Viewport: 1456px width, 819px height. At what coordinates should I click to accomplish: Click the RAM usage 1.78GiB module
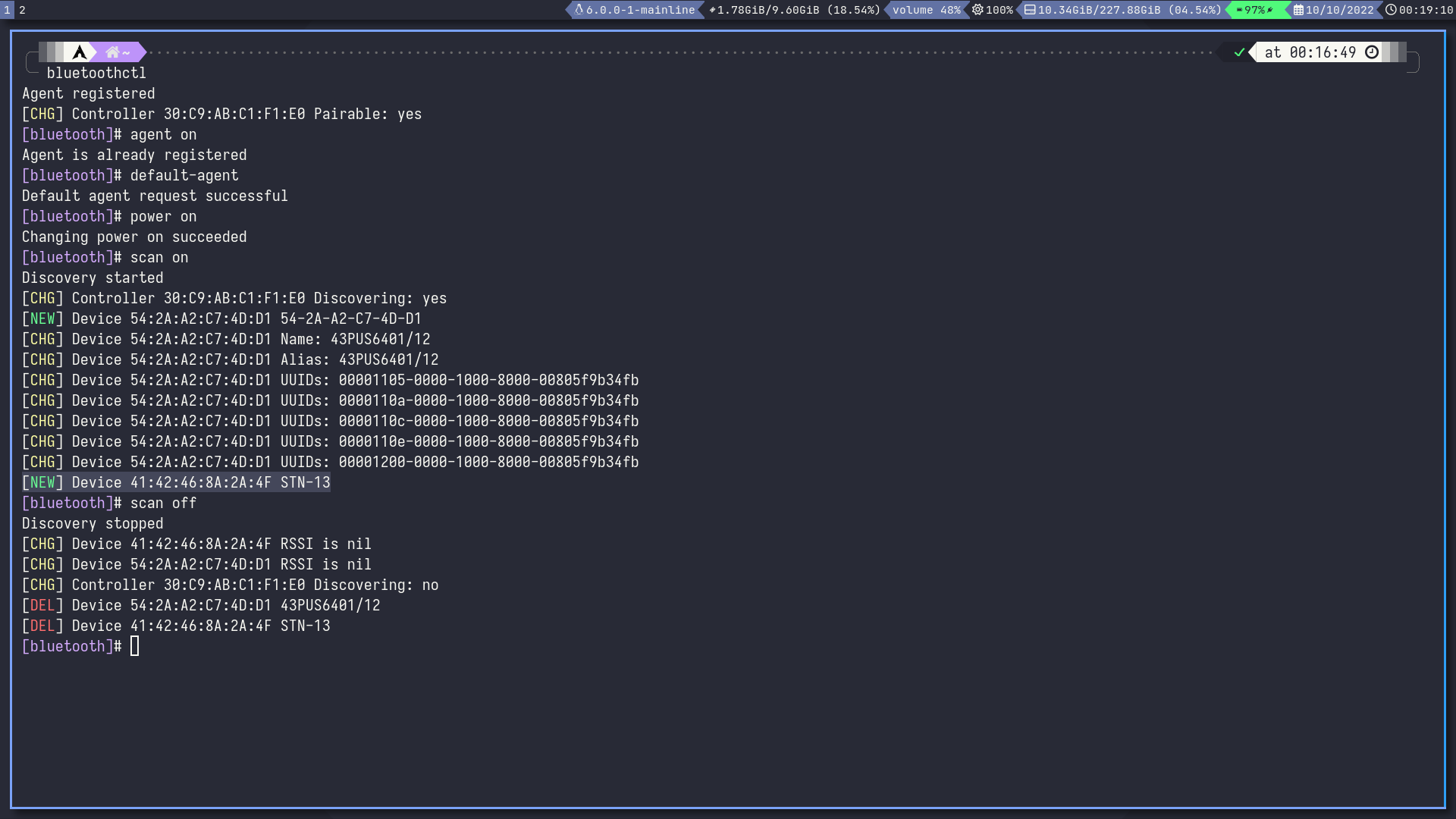click(795, 10)
